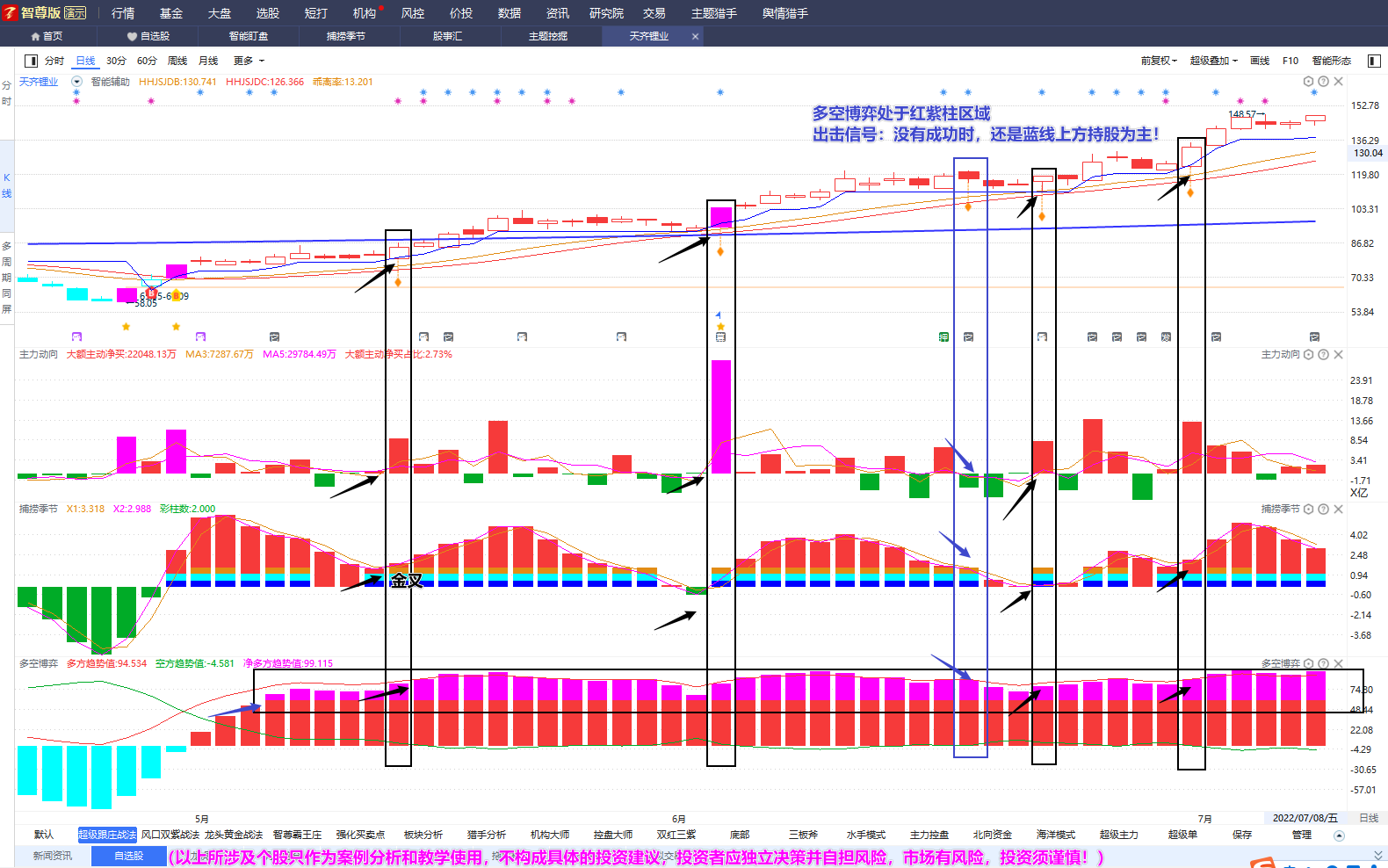The height and width of the screenshot is (868, 1388).
Task: Open the 研究院 menu
Action: (x=606, y=13)
